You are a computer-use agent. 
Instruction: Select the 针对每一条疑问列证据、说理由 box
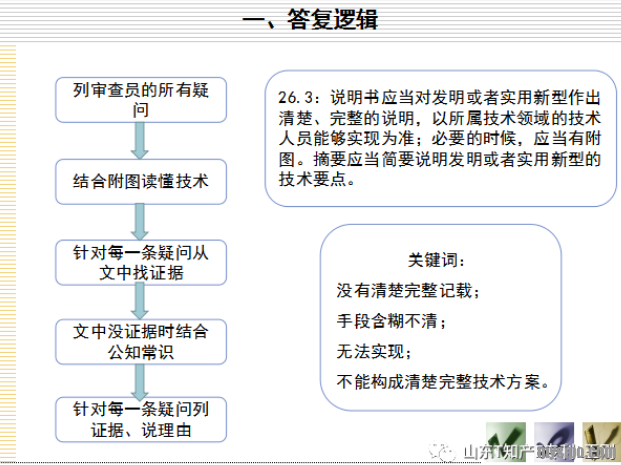(142, 420)
